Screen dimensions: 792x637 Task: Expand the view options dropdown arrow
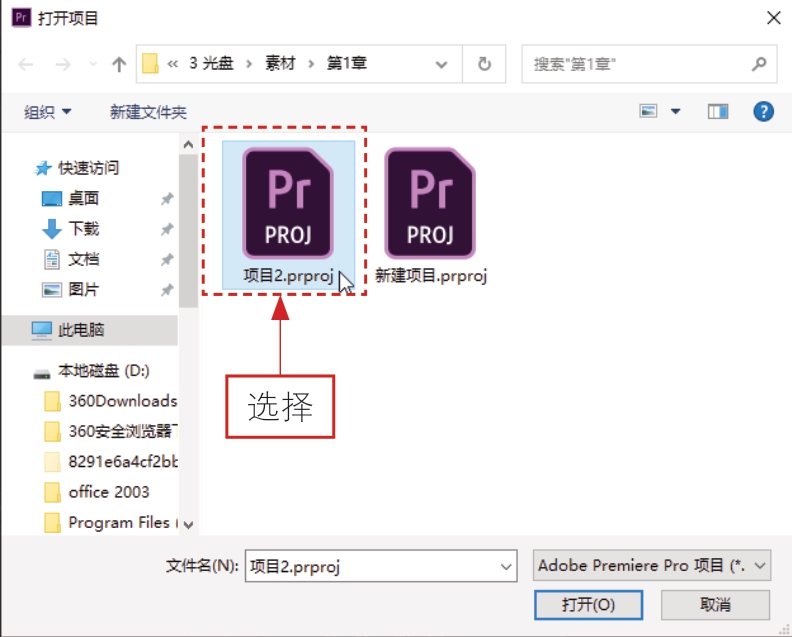click(x=675, y=111)
